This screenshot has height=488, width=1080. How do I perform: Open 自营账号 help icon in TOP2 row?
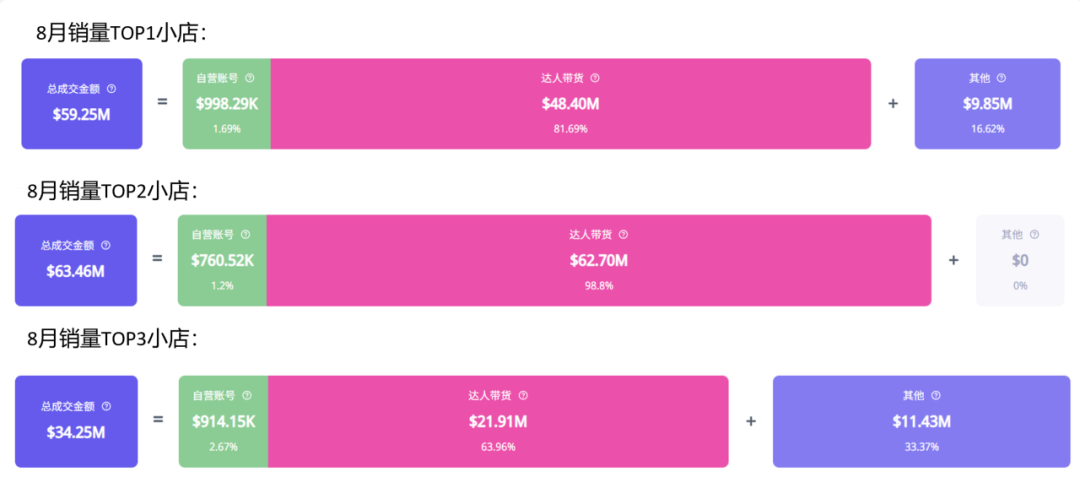[245, 235]
